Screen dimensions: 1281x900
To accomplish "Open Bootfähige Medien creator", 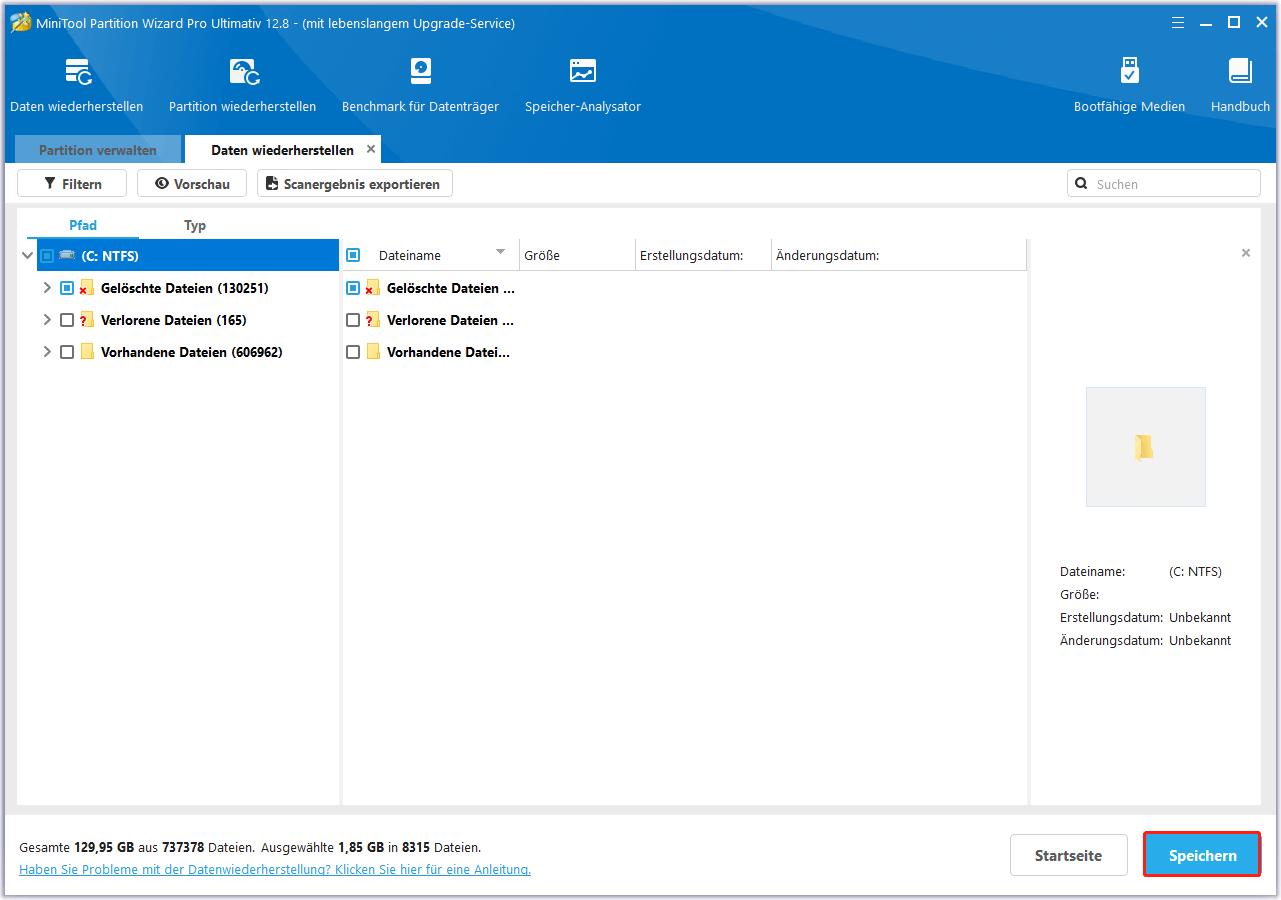I will click(x=1129, y=85).
